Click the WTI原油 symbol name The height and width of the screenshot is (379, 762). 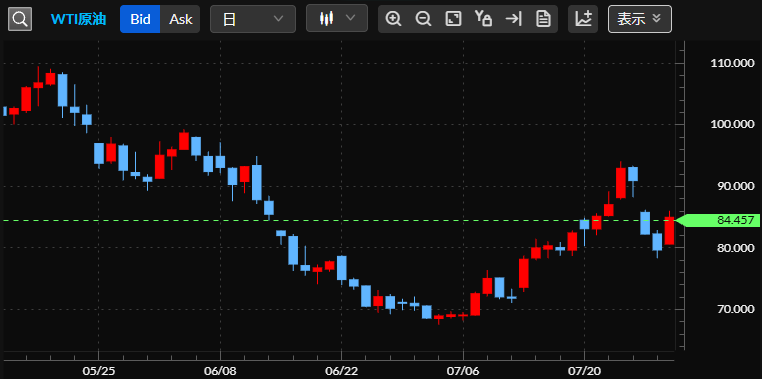(x=79, y=19)
